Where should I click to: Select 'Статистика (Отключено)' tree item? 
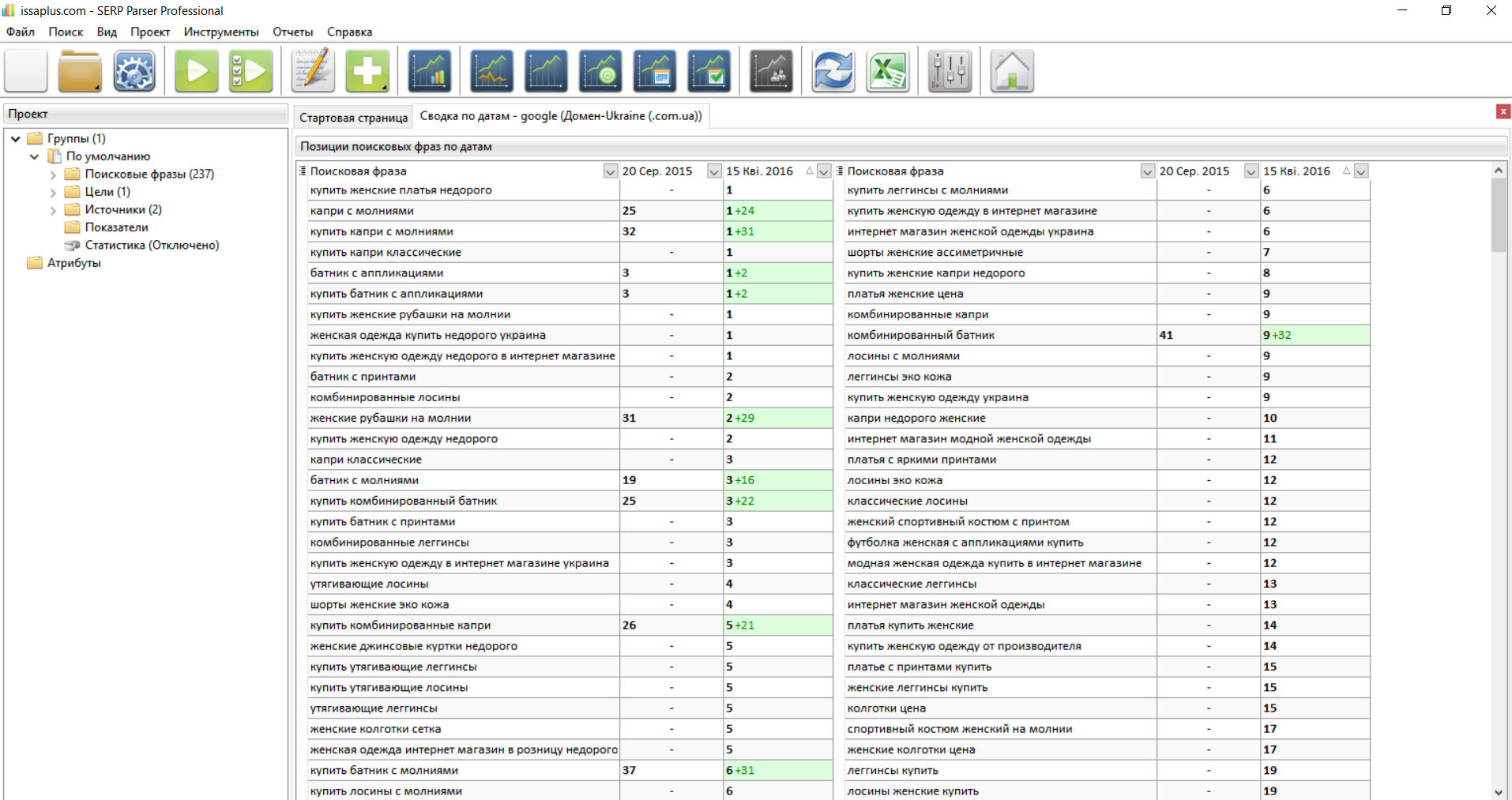click(x=152, y=246)
